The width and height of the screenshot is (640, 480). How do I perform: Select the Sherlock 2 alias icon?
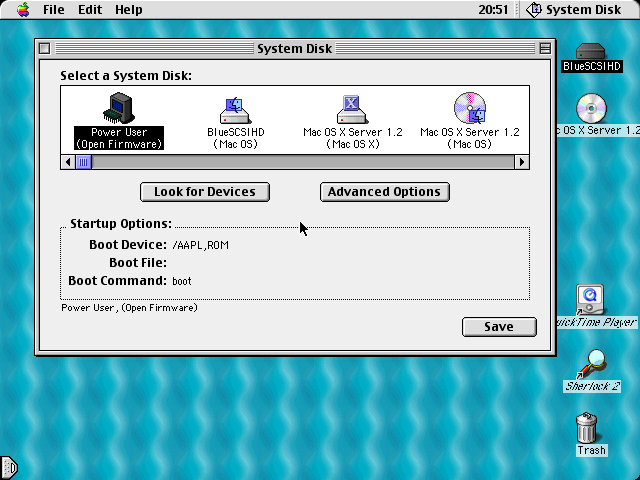pyautogui.click(x=591, y=364)
